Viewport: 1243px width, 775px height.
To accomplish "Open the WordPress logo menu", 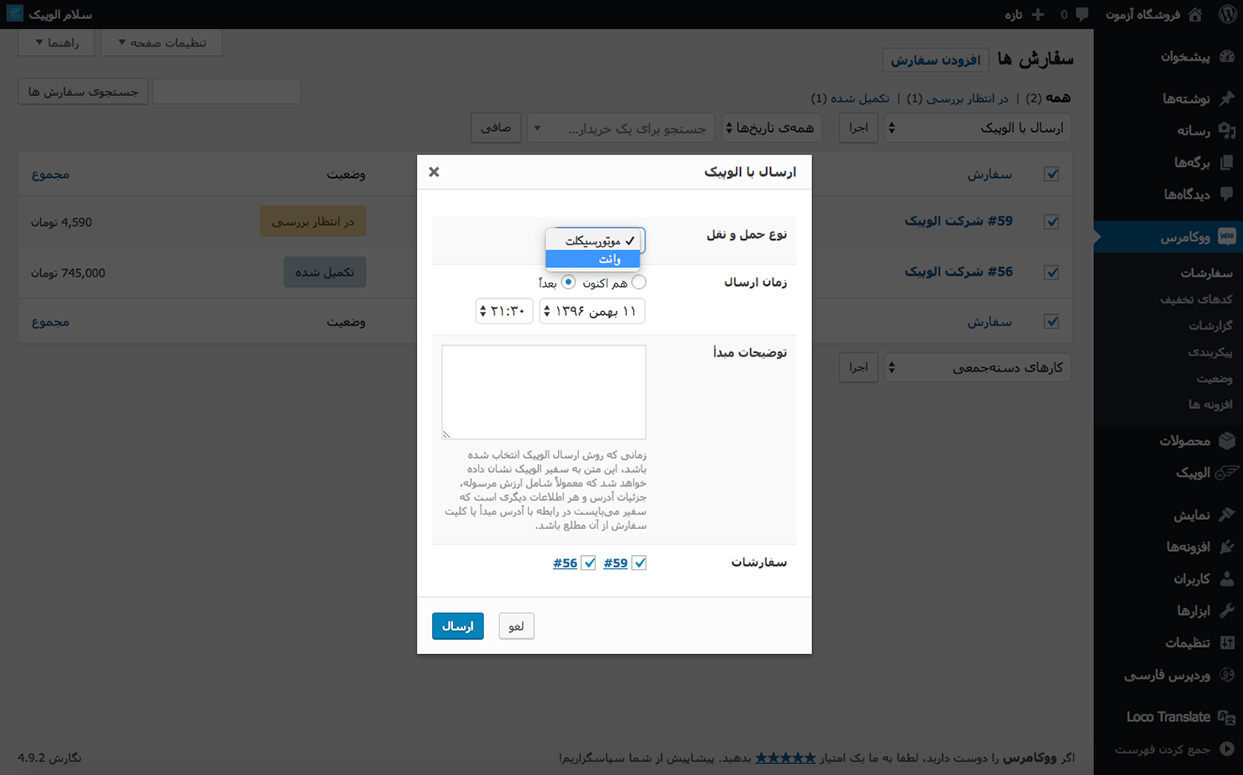I will [1227, 14].
